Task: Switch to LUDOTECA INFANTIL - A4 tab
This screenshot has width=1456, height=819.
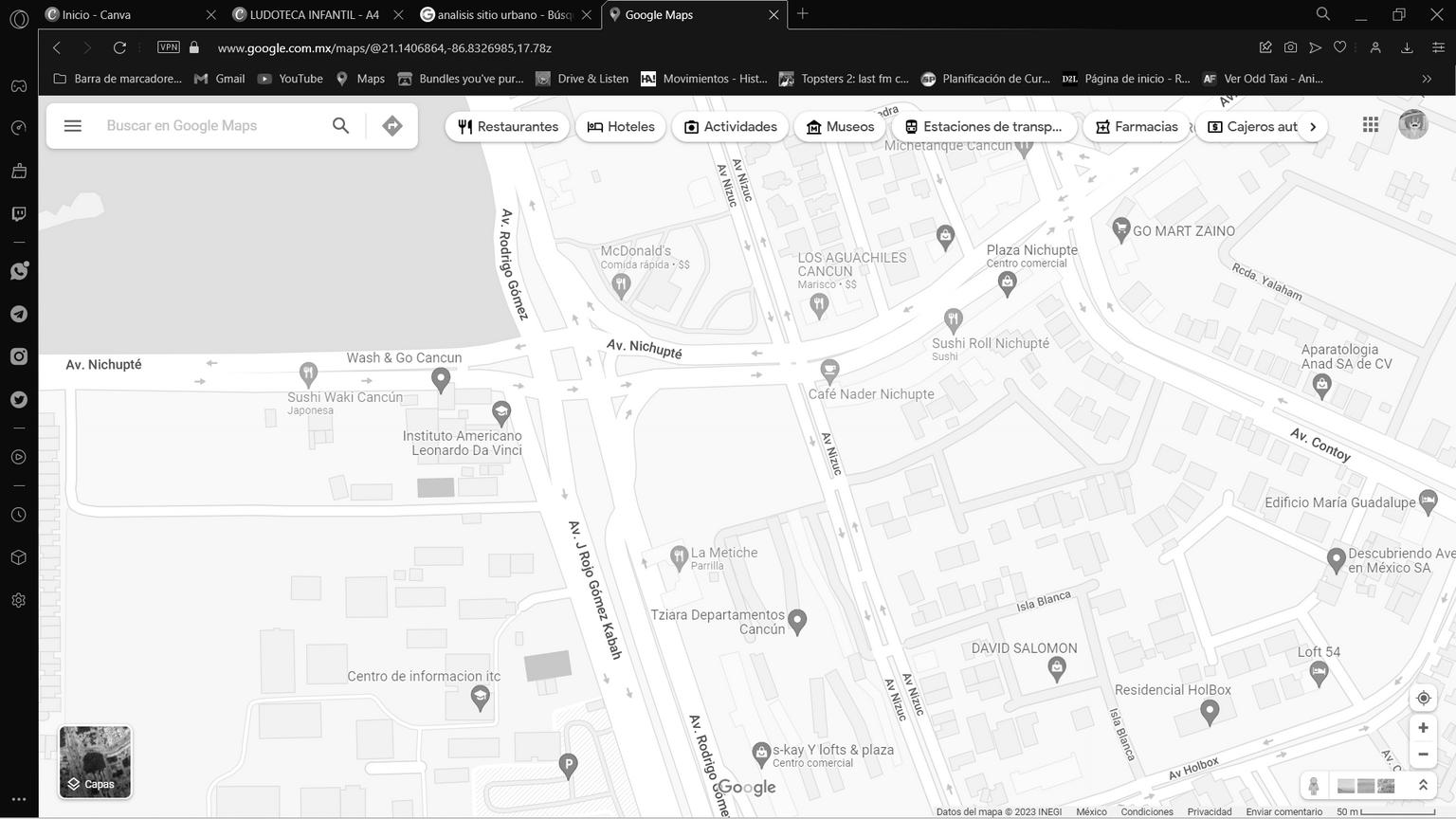Action: [x=318, y=14]
